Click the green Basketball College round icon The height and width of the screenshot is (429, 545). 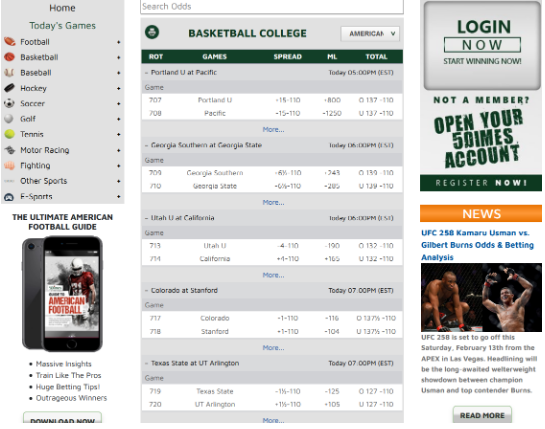click(152, 32)
